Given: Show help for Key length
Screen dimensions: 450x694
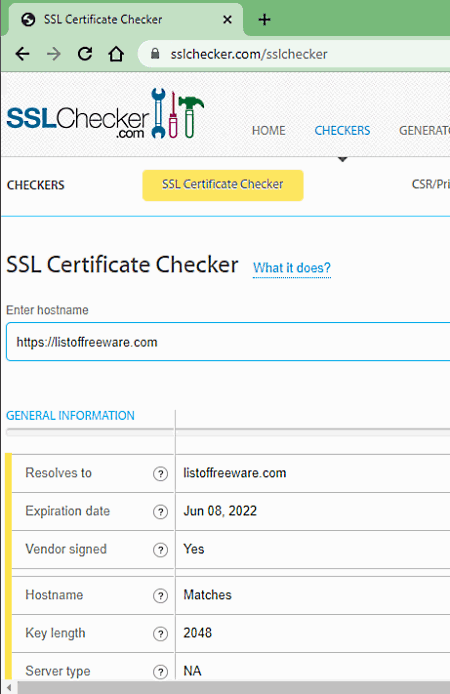Looking at the screenshot, I should 160,634.
